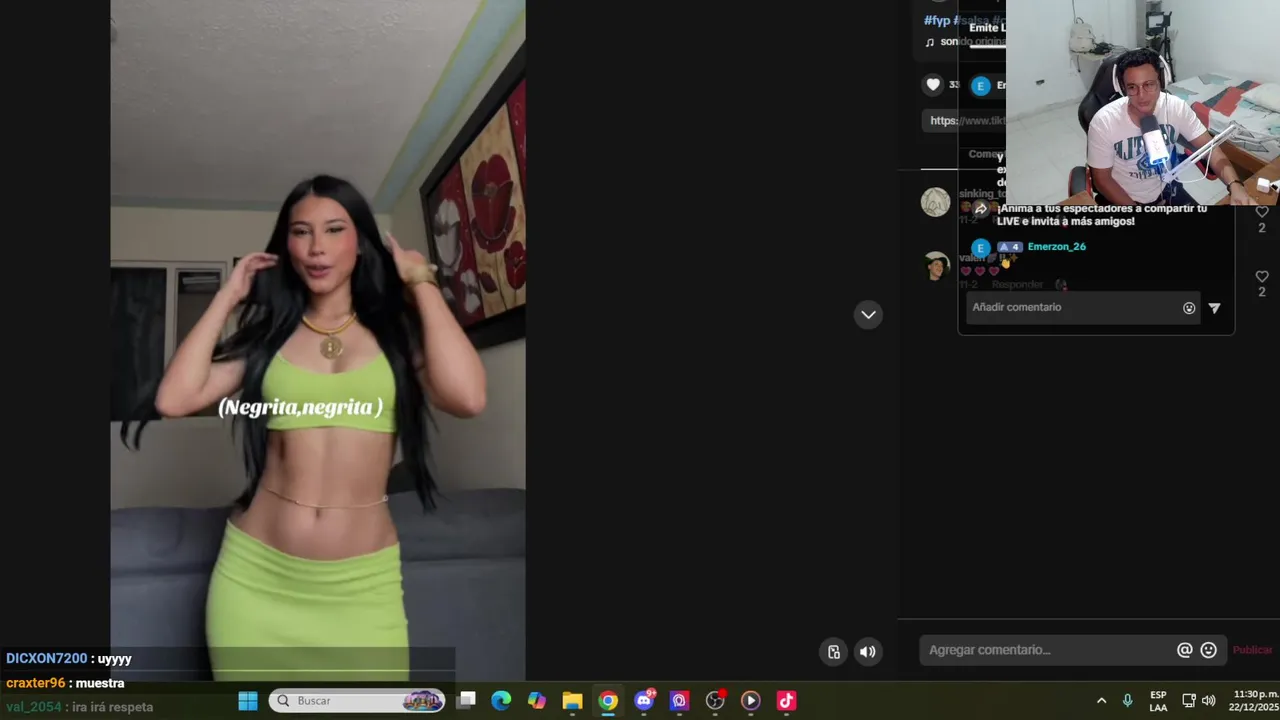Click the #fyp hashtag

pyautogui.click(x=937, y=20)
